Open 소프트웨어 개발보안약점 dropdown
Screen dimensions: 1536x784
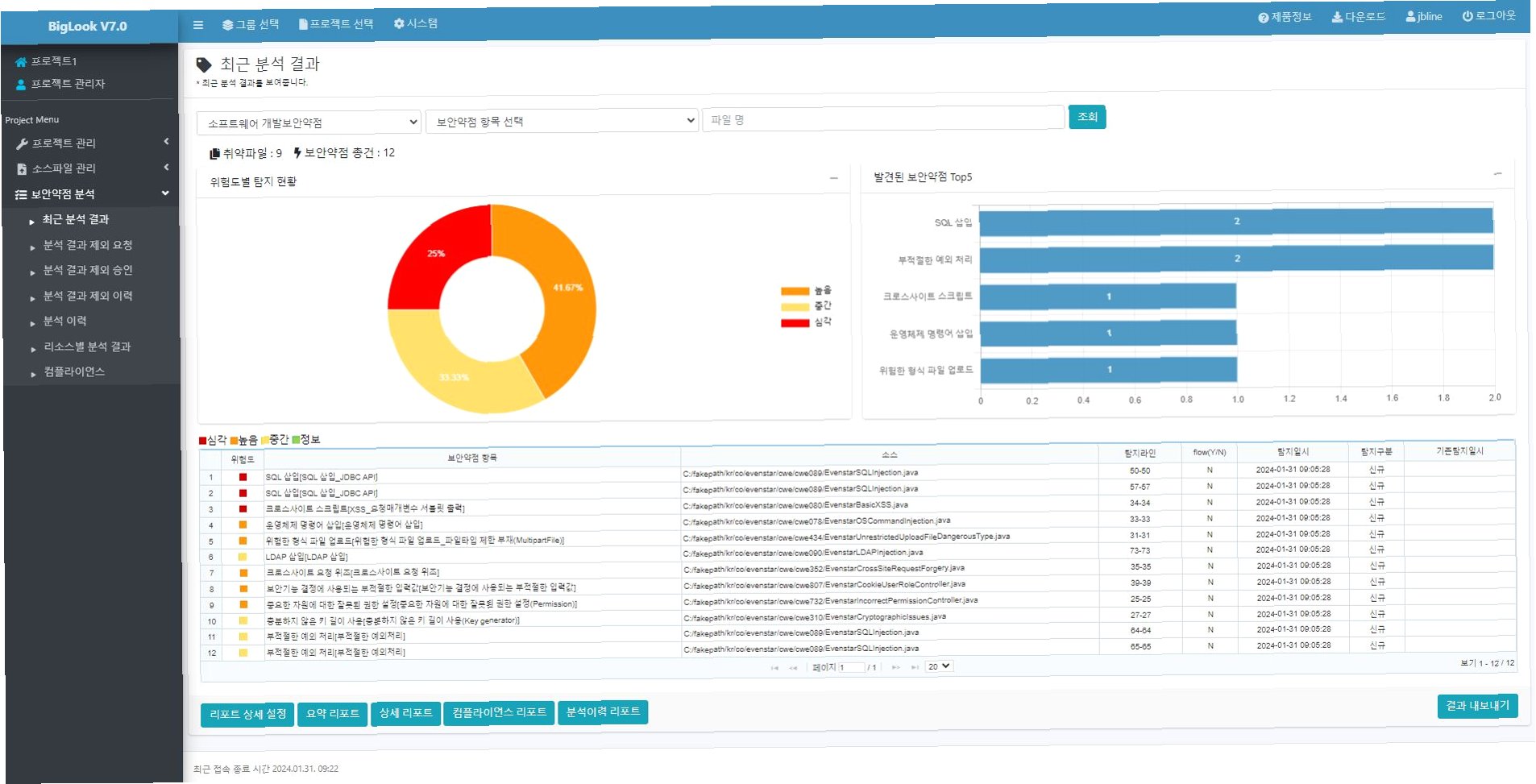309,122
